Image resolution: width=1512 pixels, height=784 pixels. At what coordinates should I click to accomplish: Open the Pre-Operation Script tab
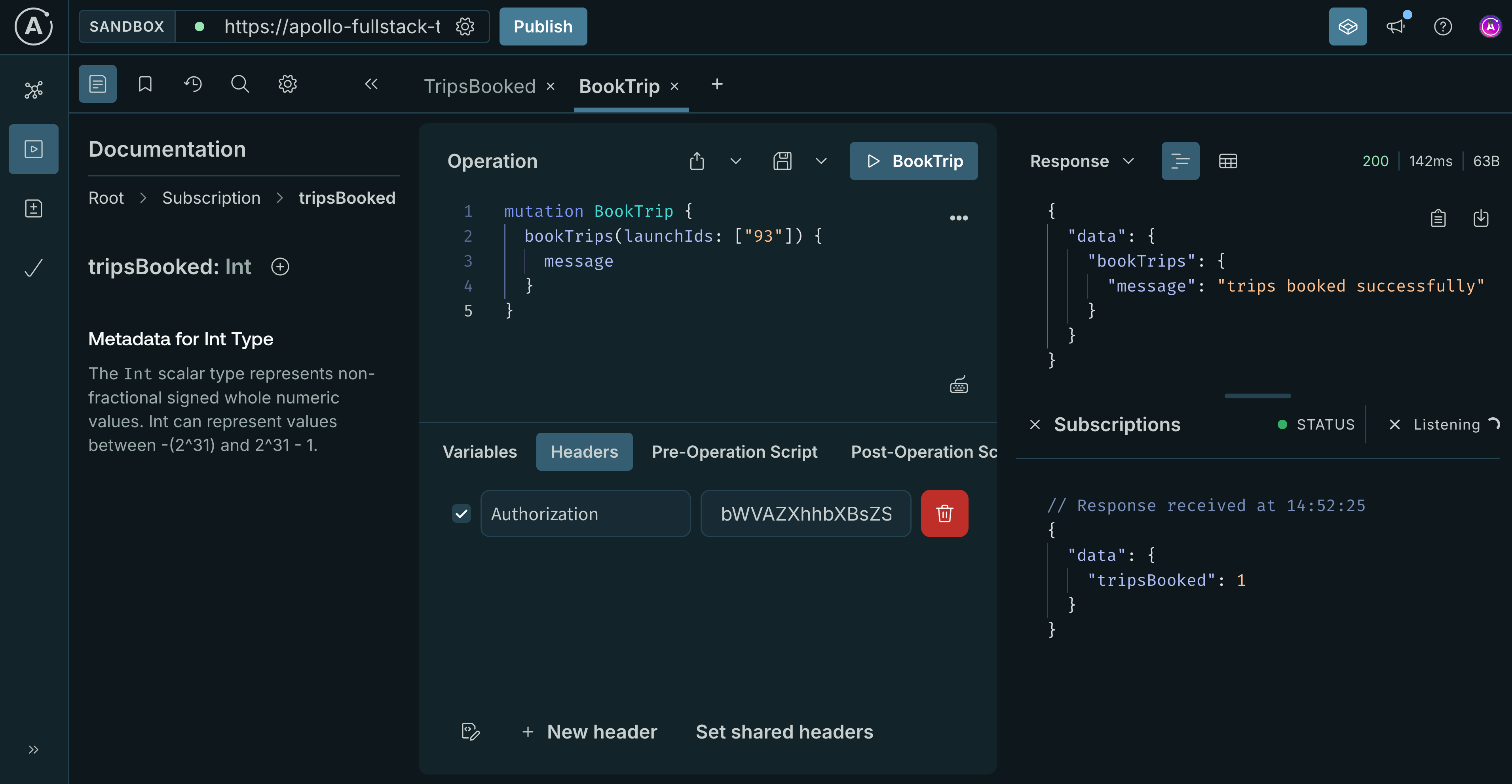coord(735,451)
